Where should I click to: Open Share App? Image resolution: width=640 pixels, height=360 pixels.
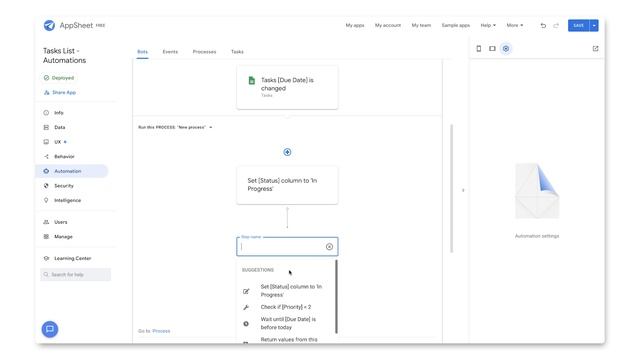tap(60, 93)
